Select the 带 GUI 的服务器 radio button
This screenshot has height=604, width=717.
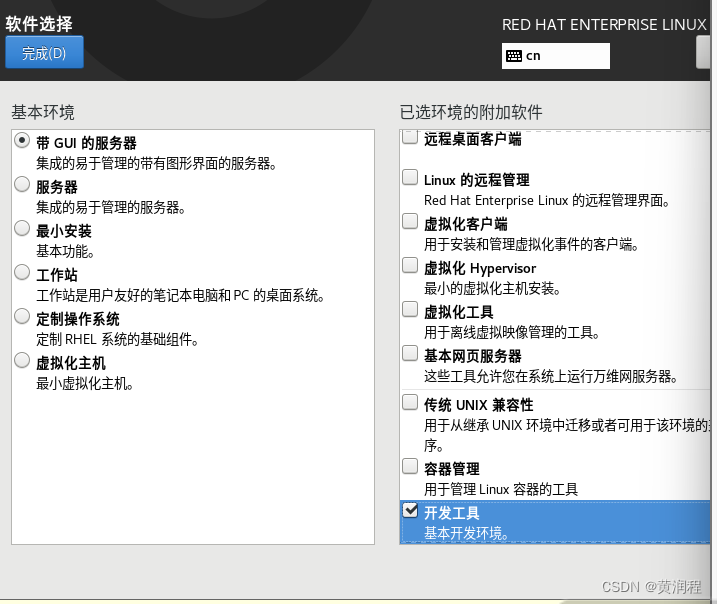(22, 140)
